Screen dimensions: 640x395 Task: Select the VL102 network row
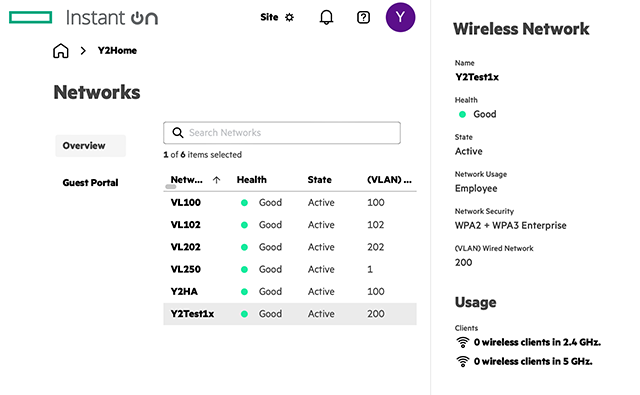coord(290,225)
